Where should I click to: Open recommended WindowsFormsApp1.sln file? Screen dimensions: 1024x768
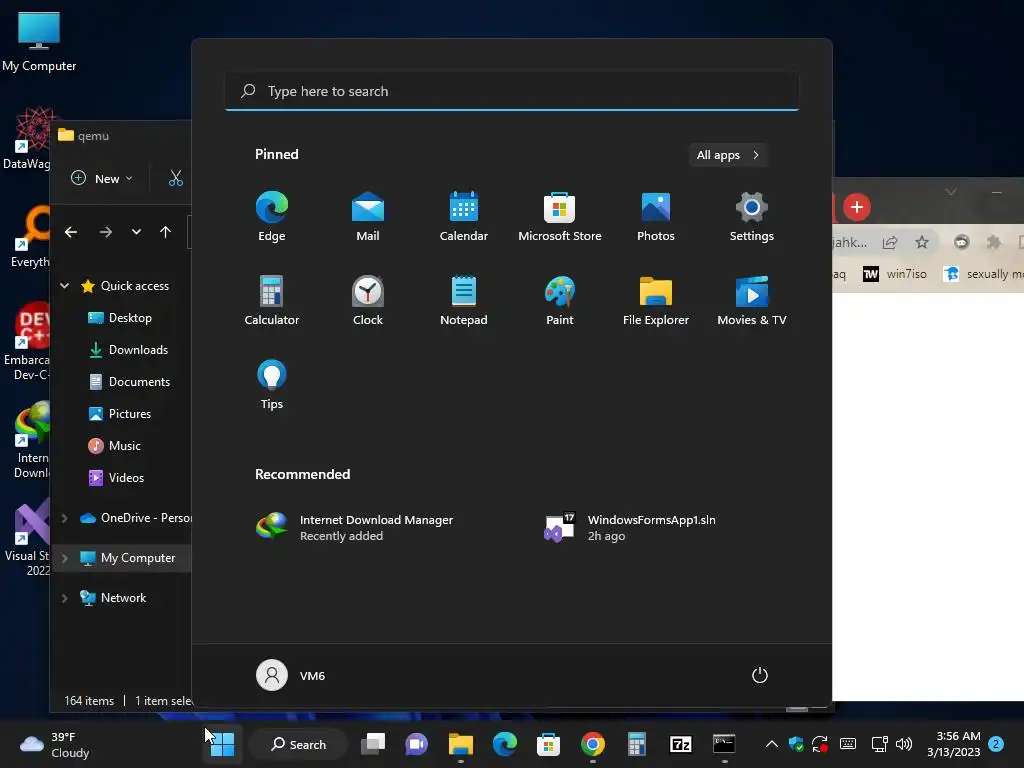coord(630,528)
